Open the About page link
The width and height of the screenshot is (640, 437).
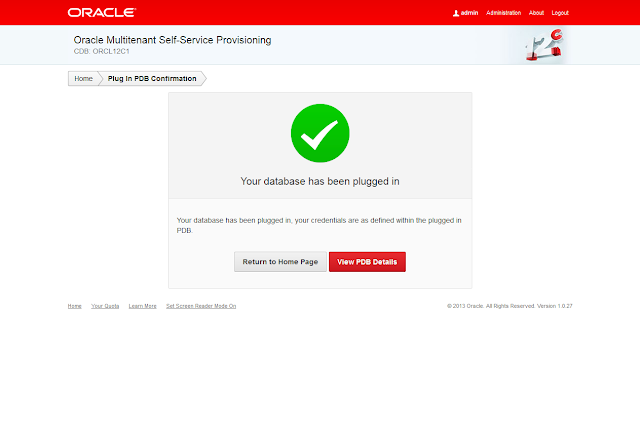[x=536, y=13]
